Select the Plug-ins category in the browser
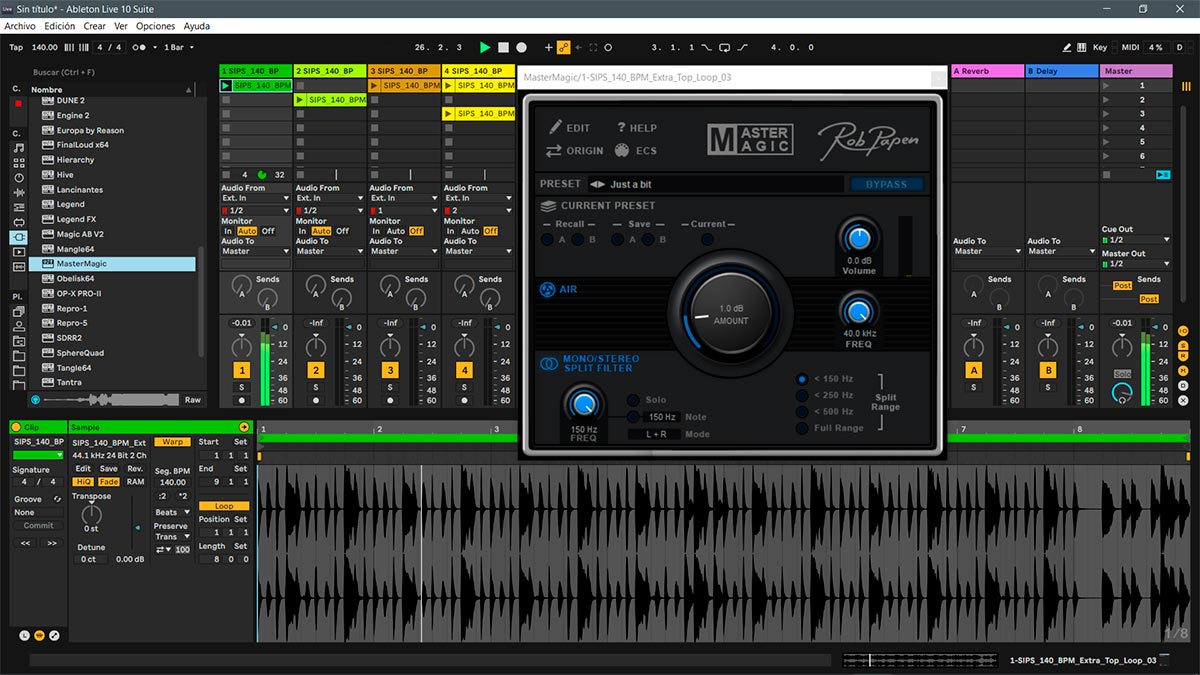 tap(19, 237)
